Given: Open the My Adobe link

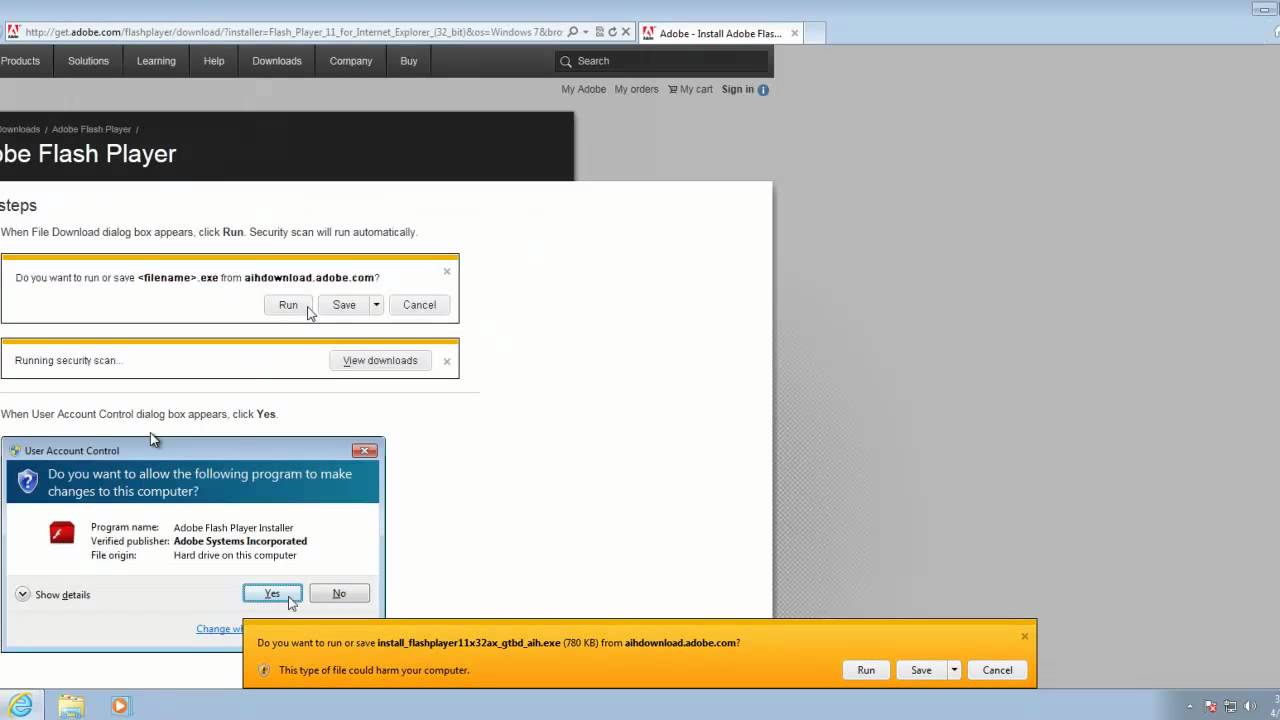Looking at the screenshot, I should [584, 89].
